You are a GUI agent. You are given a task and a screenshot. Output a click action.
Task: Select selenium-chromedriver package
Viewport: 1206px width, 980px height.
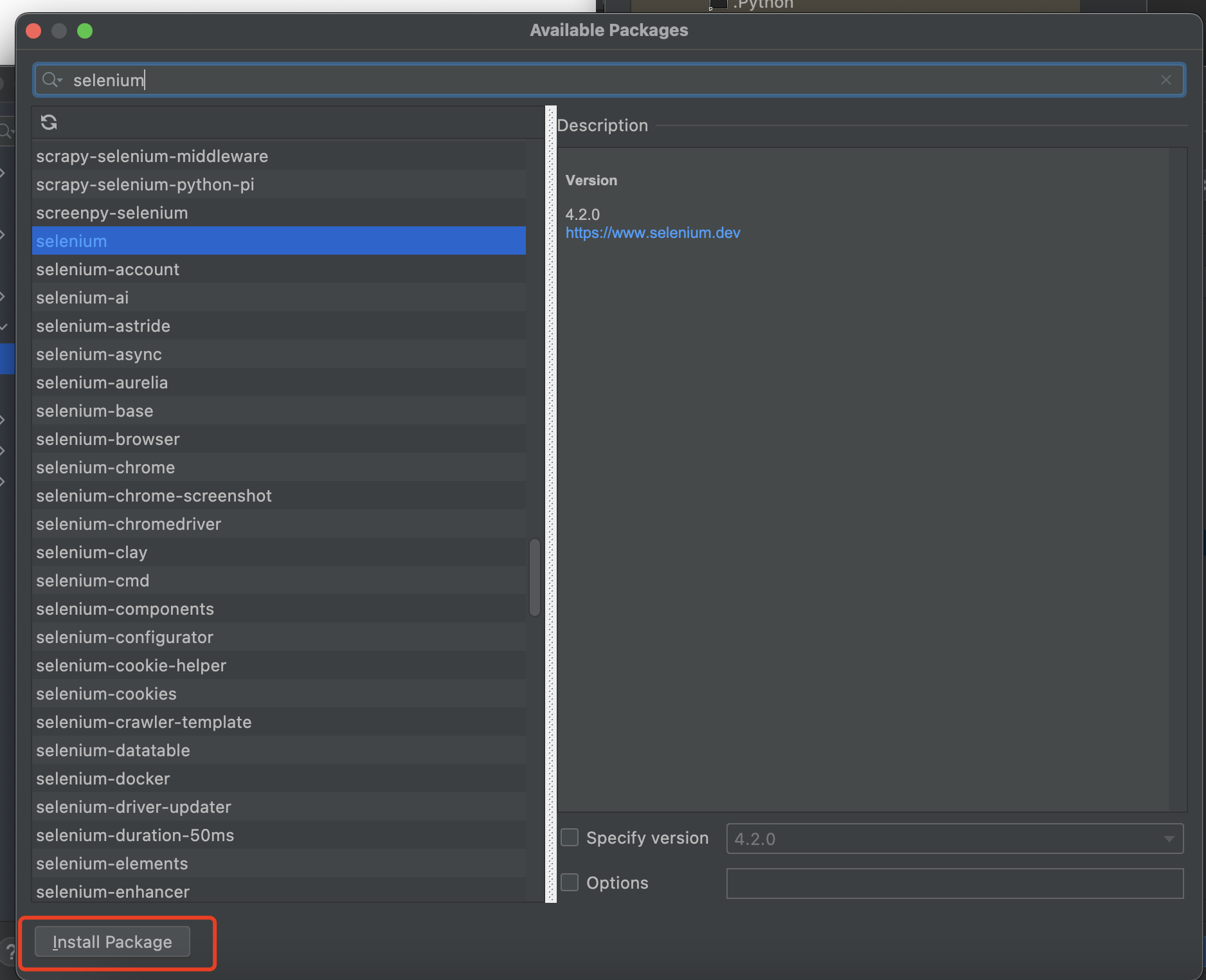coord(279,523)
